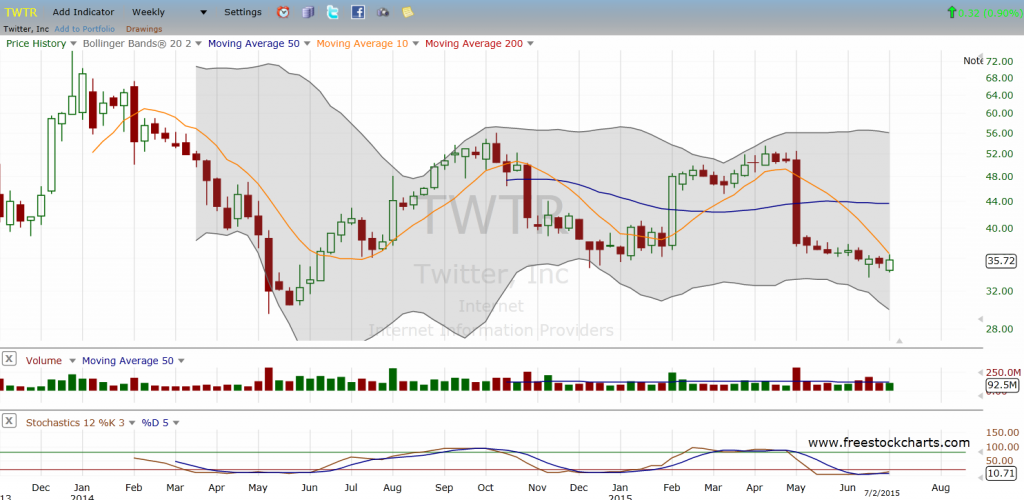Click the current price tag 35.72
Screen dimensions: 1024x500
click(x=1000, y=261)
